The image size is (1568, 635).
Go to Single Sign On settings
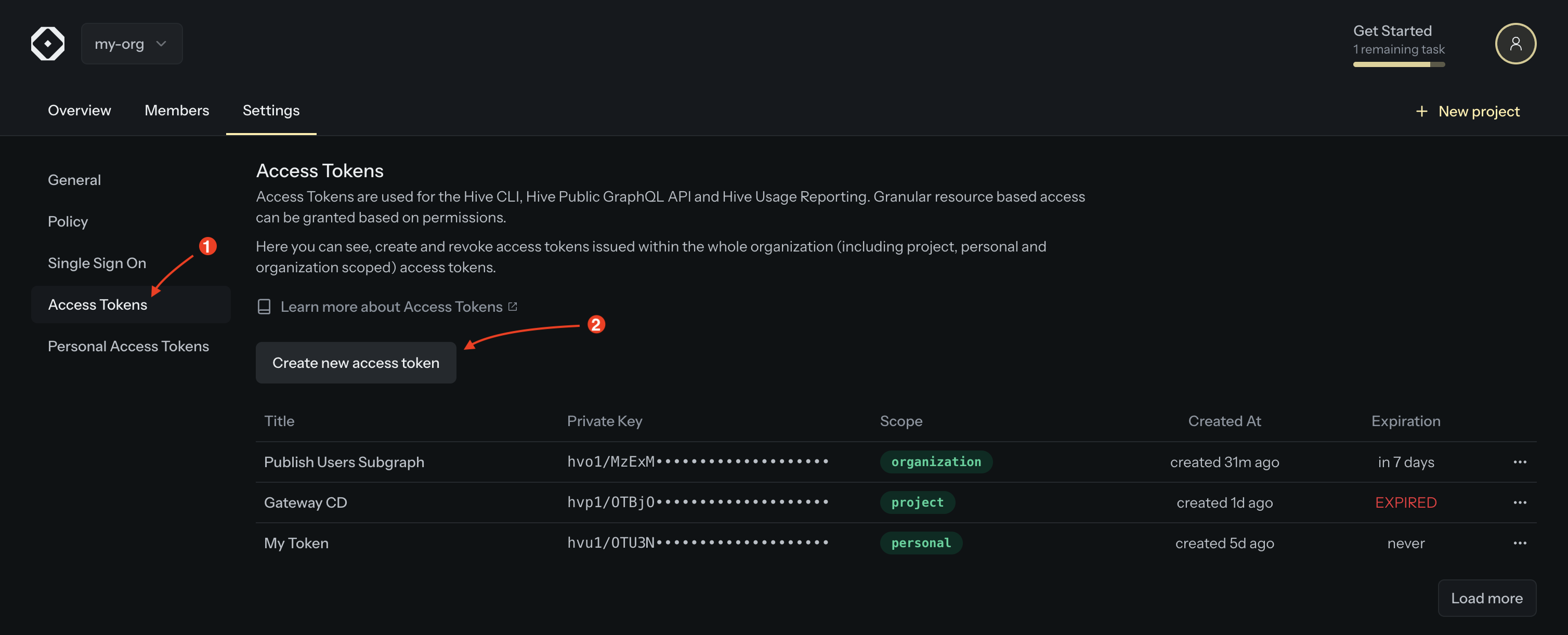(97, 263)
